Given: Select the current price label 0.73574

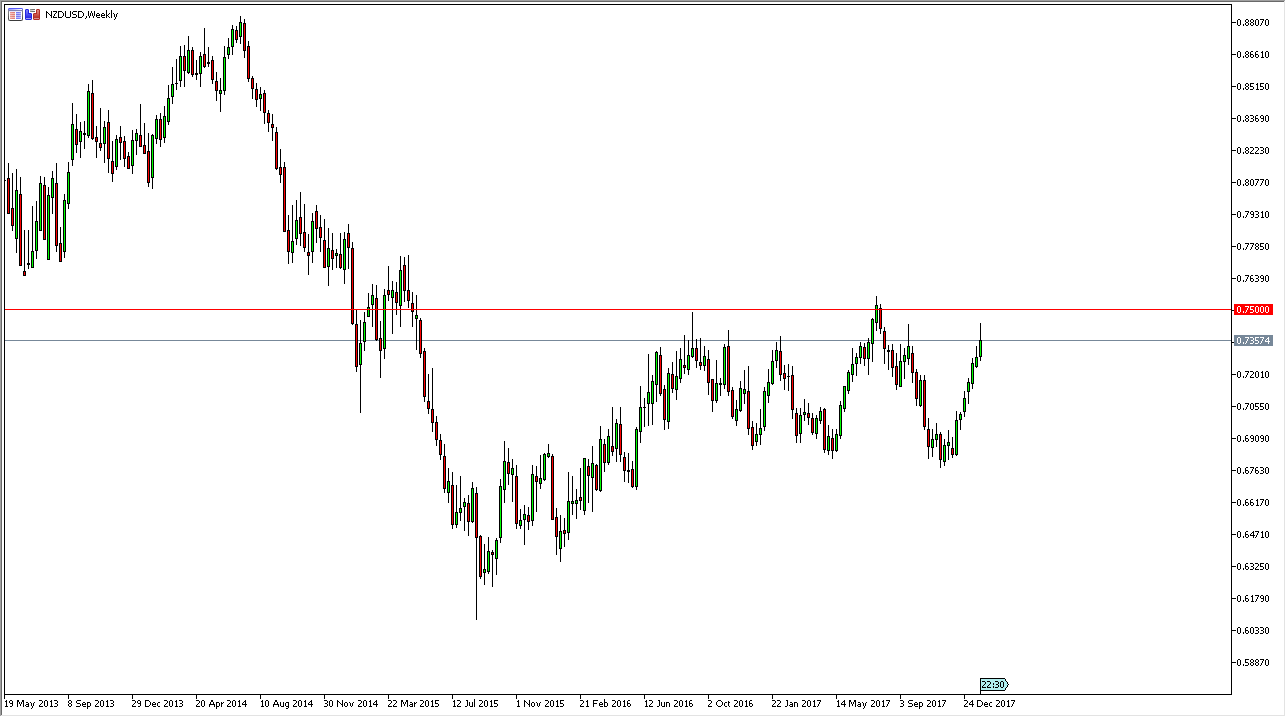Looking at the screenshot, I should coord(1253,341).
